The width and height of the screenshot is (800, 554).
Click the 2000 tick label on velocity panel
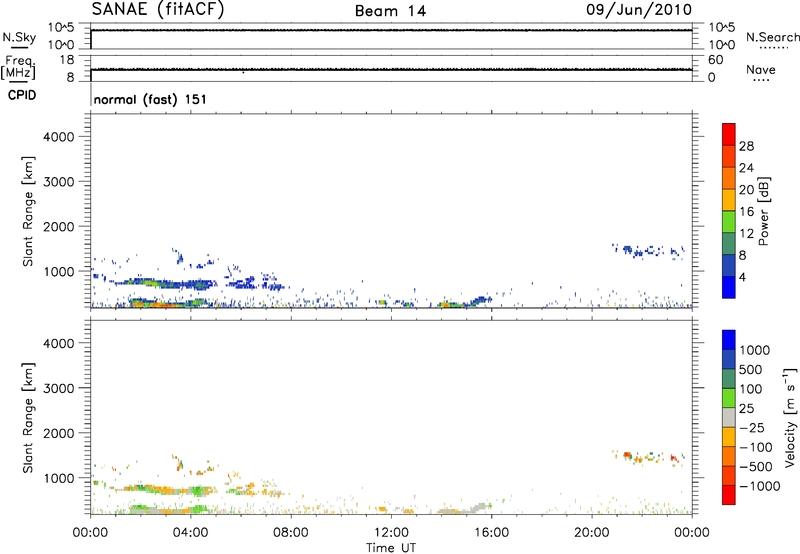pyautogui.click(x=59, y=433)
